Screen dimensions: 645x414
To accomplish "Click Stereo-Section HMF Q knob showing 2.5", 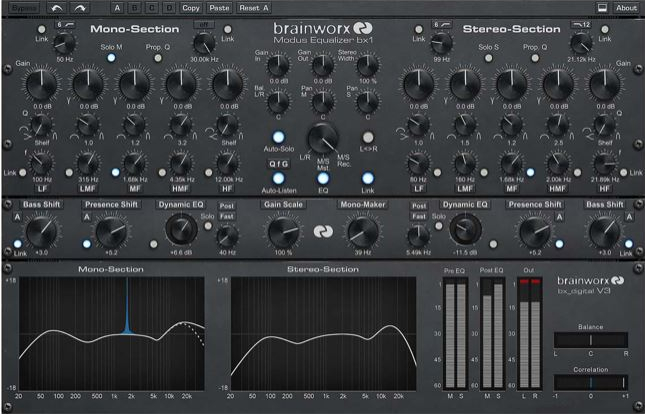I will (x=558, y=126).
